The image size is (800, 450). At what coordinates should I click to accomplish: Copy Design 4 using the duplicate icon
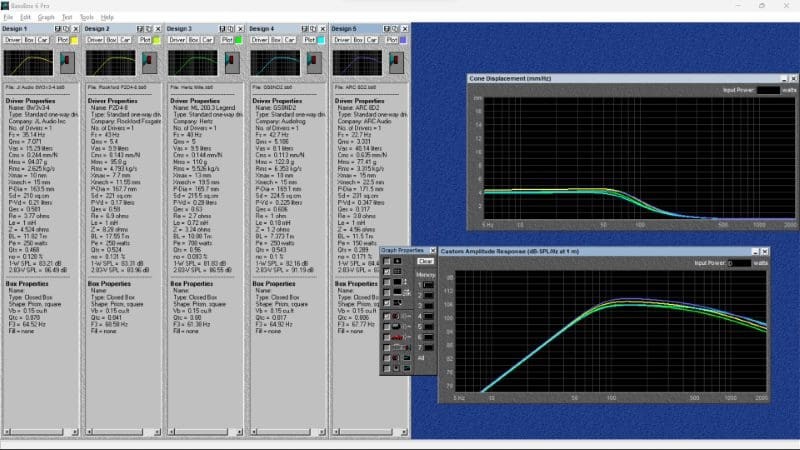[x=313, y=29]
